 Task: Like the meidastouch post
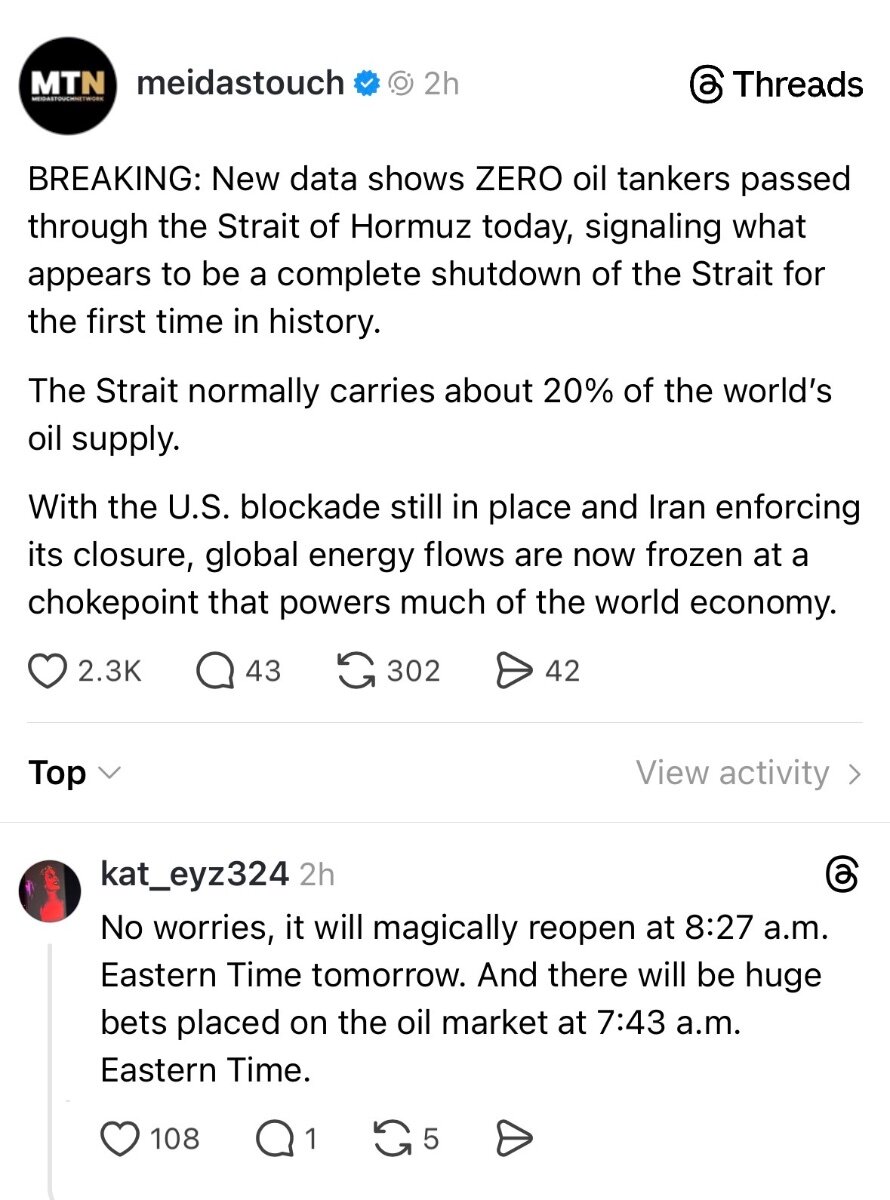coord(48,671)
